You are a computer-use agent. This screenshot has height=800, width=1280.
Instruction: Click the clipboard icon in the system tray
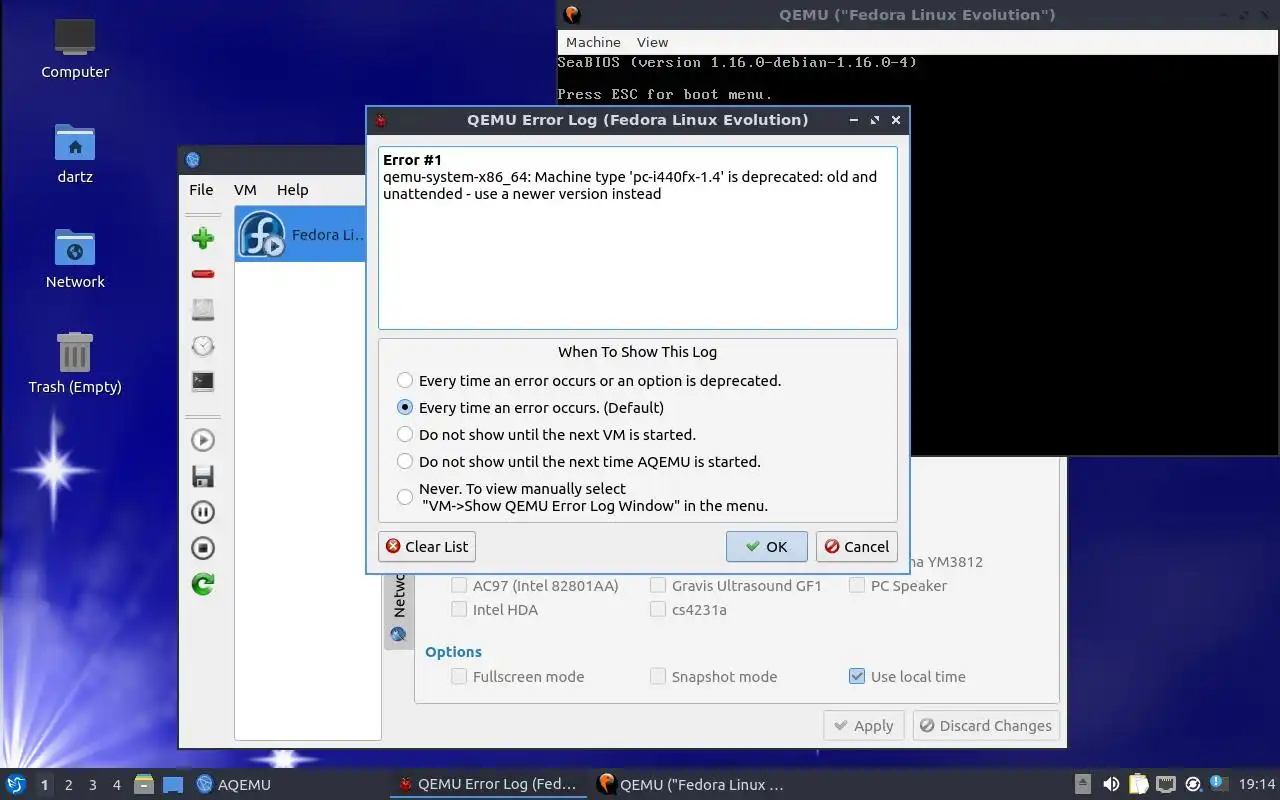[x=1138, y=784]
